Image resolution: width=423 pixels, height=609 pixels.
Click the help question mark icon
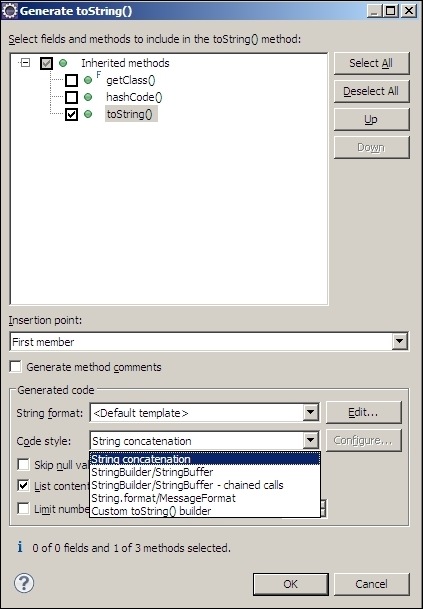[24, 583]
